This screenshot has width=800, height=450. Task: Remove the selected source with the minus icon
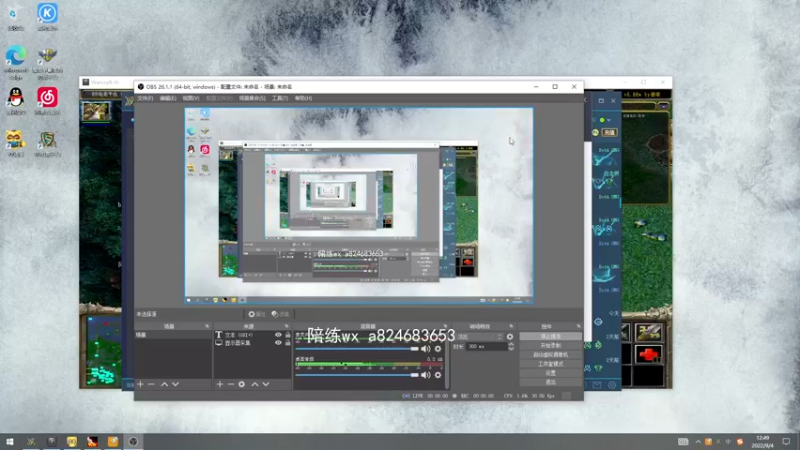tap(231, 384)
